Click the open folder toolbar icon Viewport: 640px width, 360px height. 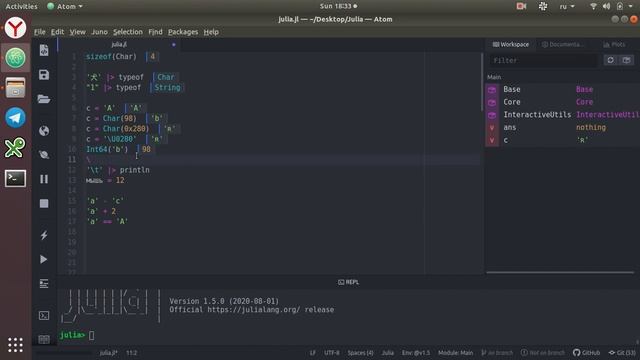click(x=44, y=99)
